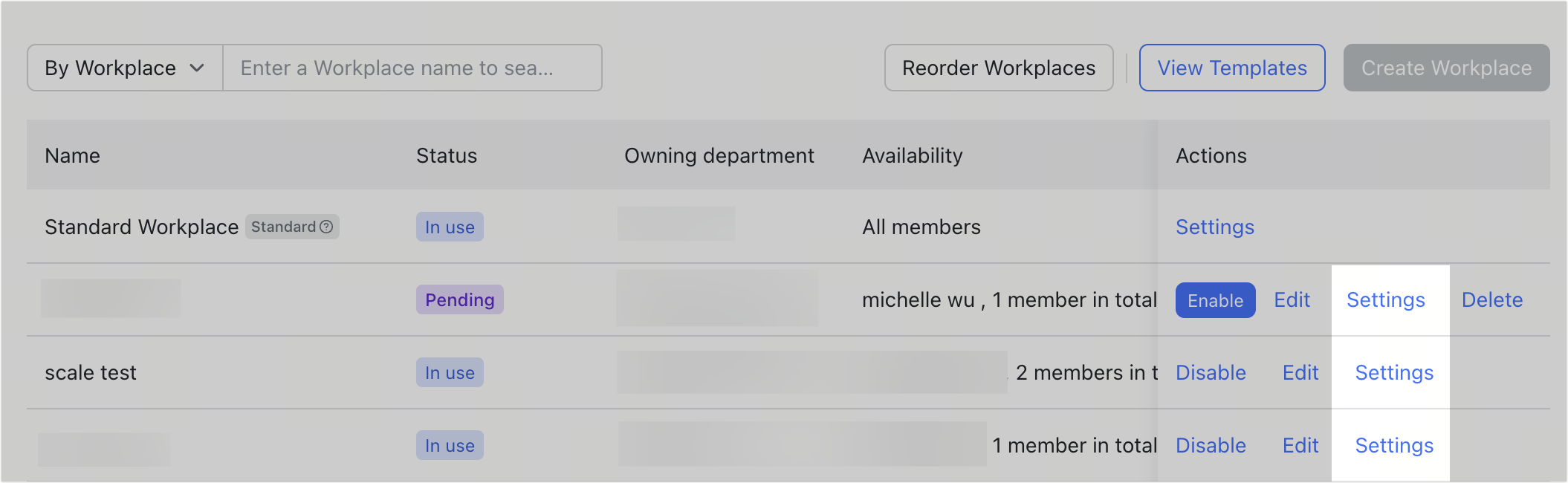Screen dimensions: 1568x483
Task: Disable the last workplace with 1 member
Action: (1211, 445)
